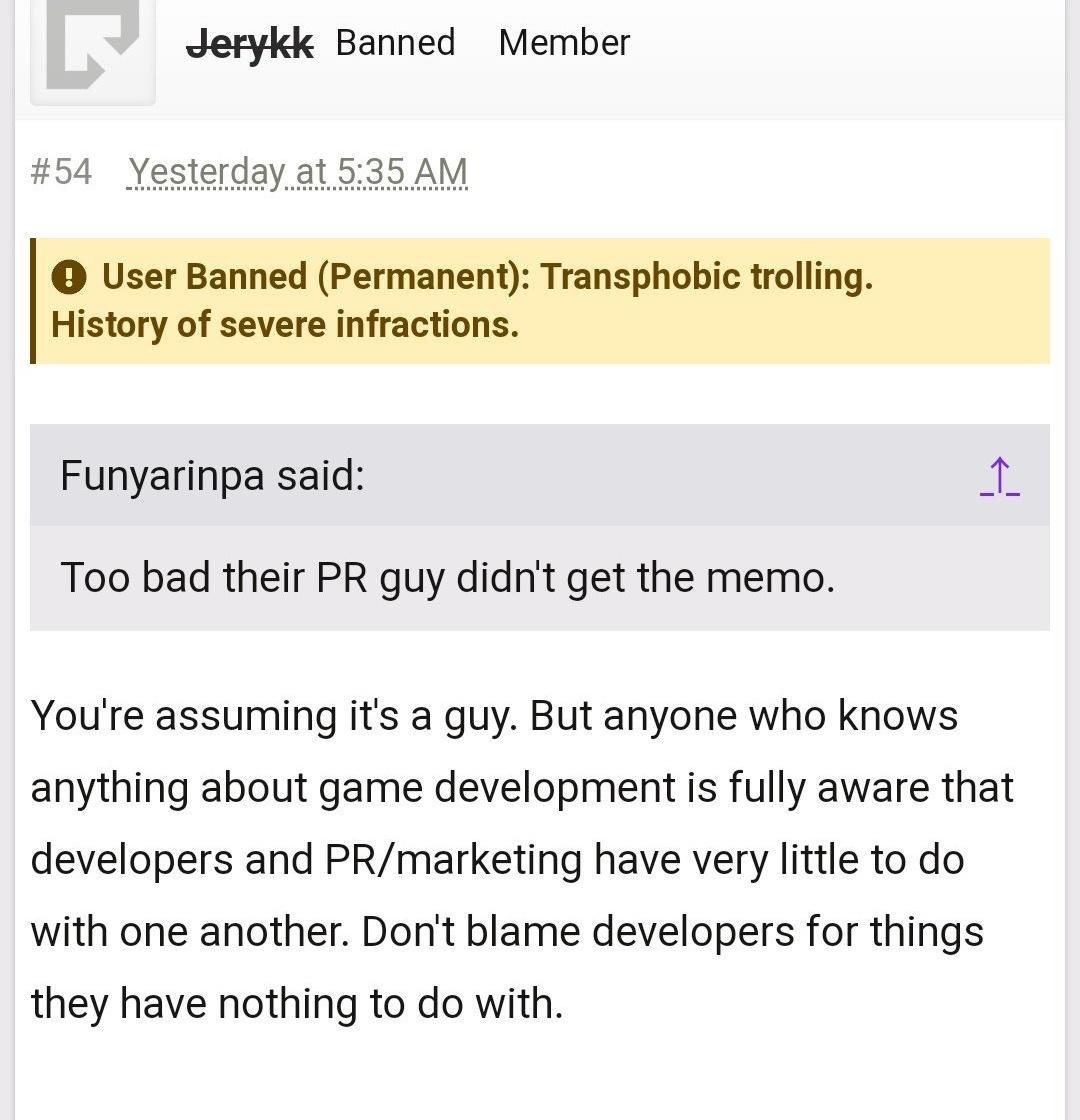Viewport: 1080px width, 1120px height.
Task: Click Jerykk's default avatar image
Action: coord(92,50)
